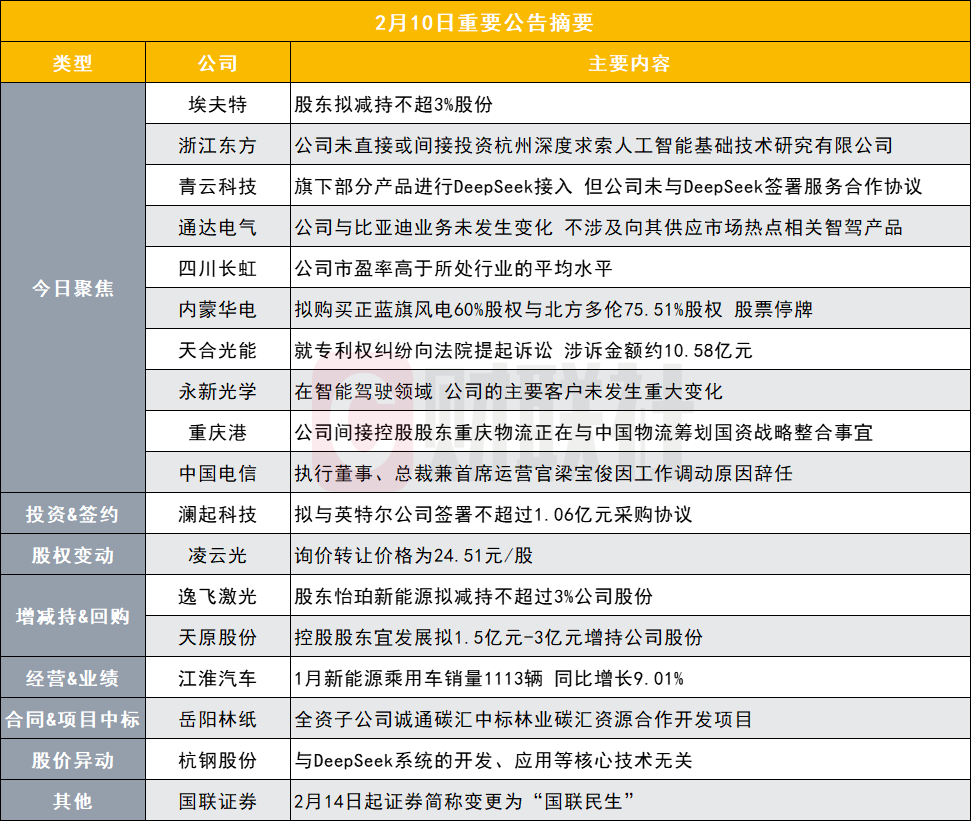
Task: Click company name '青云科技'
Action: coord(217,186)
